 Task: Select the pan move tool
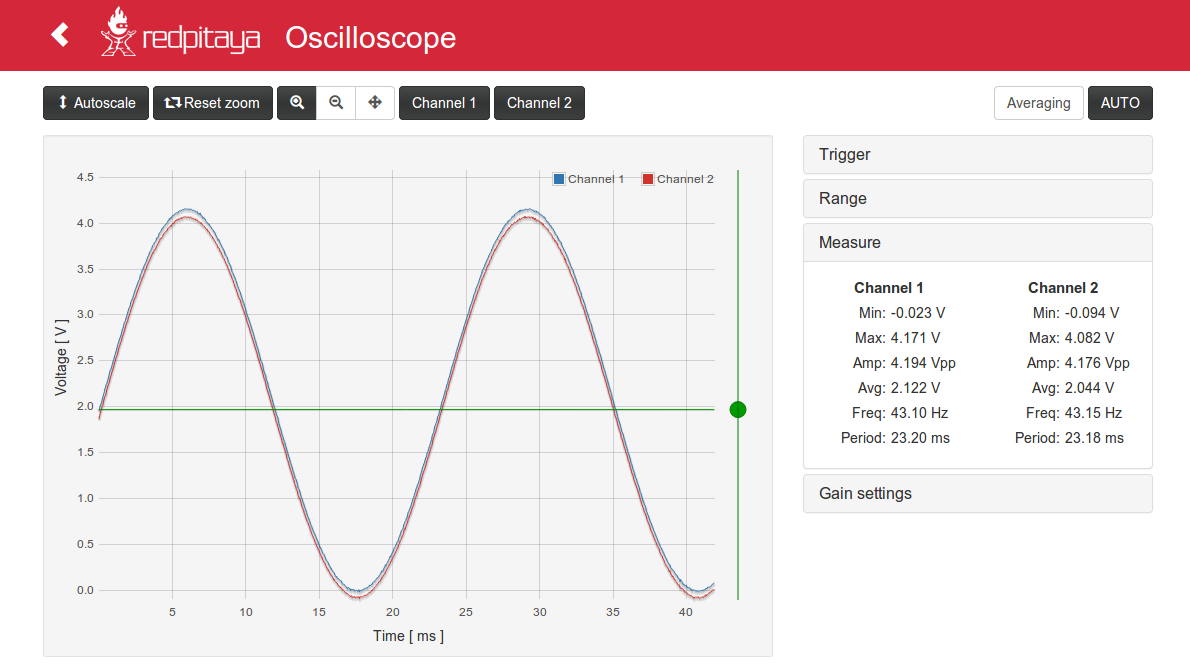point(375,103)
